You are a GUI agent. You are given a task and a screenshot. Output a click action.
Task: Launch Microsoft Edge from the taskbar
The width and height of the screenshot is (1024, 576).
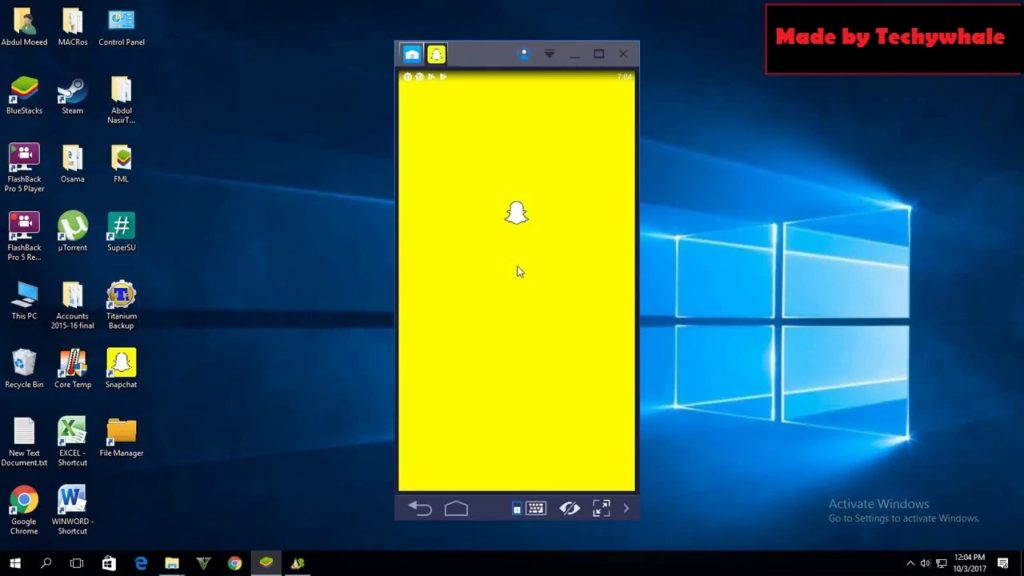[140, 563]
